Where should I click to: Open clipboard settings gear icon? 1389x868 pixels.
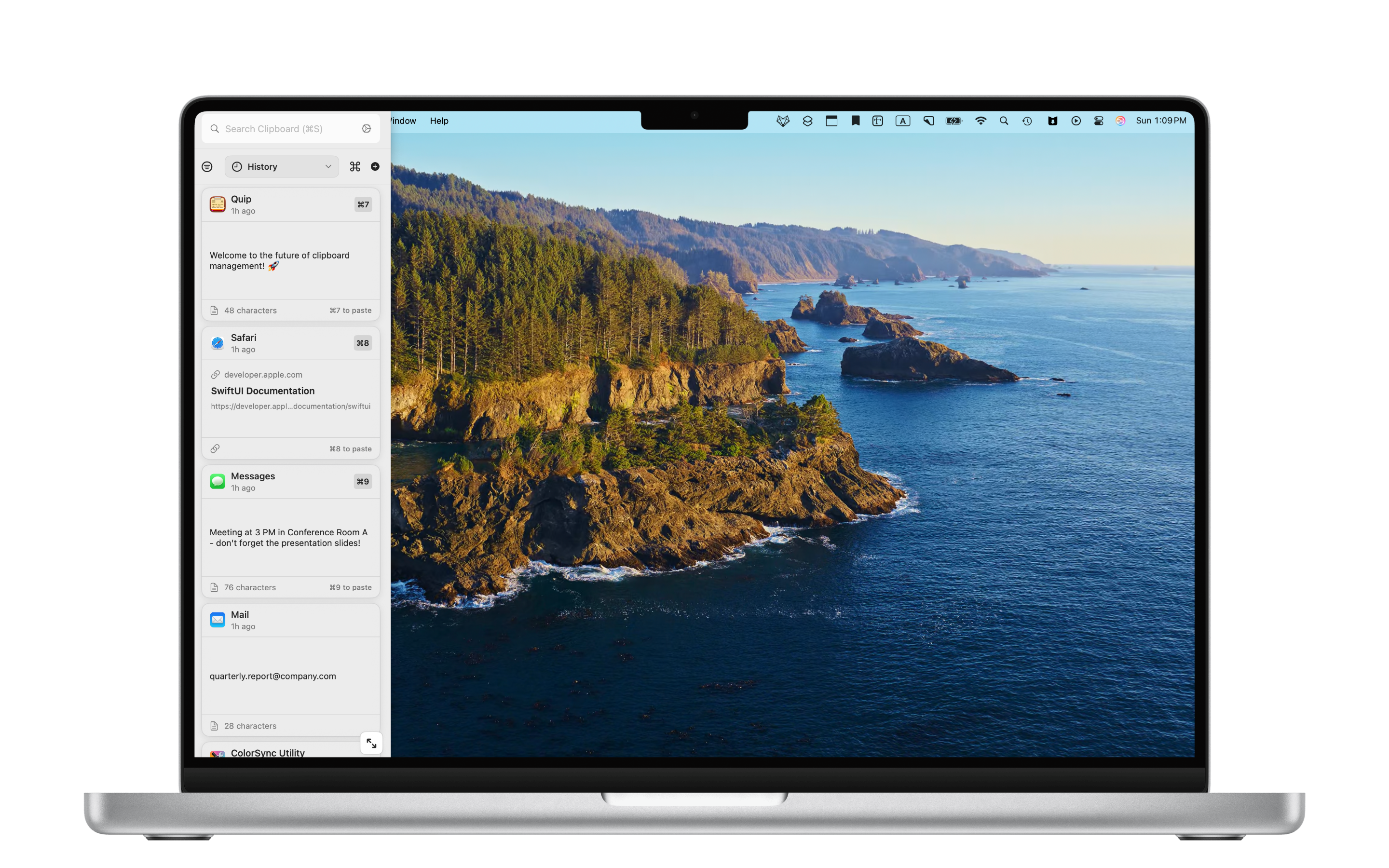tap(366, 129)
